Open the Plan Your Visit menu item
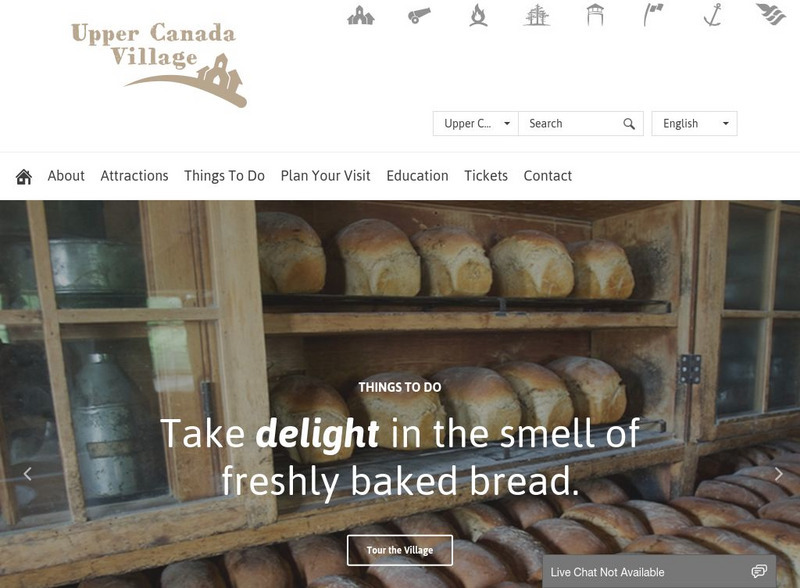Image resolution: width=800 pixels, height=588 pixels. (x=326, y=176)
